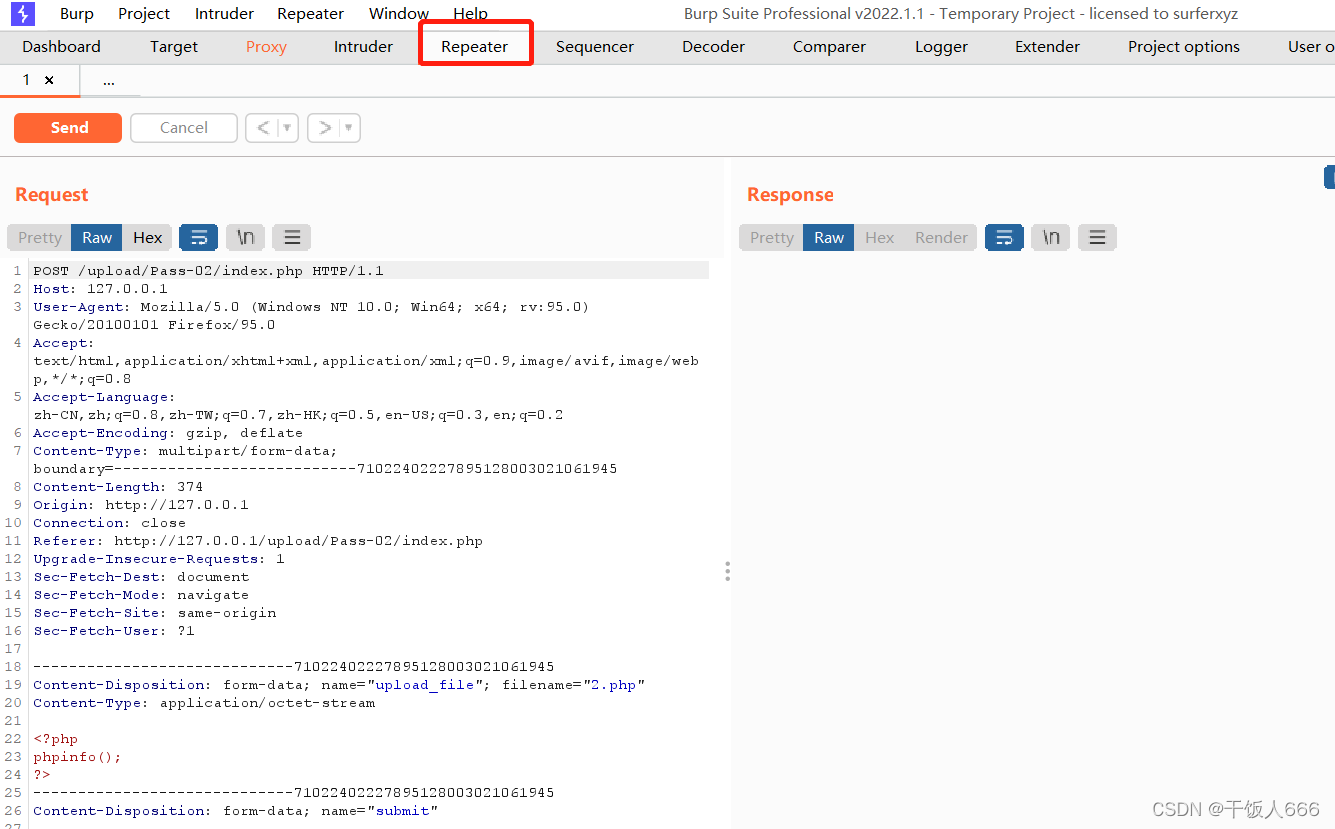1335x829 pixels.
Task: Click the <?php opening tag line
Action: click(x=55, y=739)
